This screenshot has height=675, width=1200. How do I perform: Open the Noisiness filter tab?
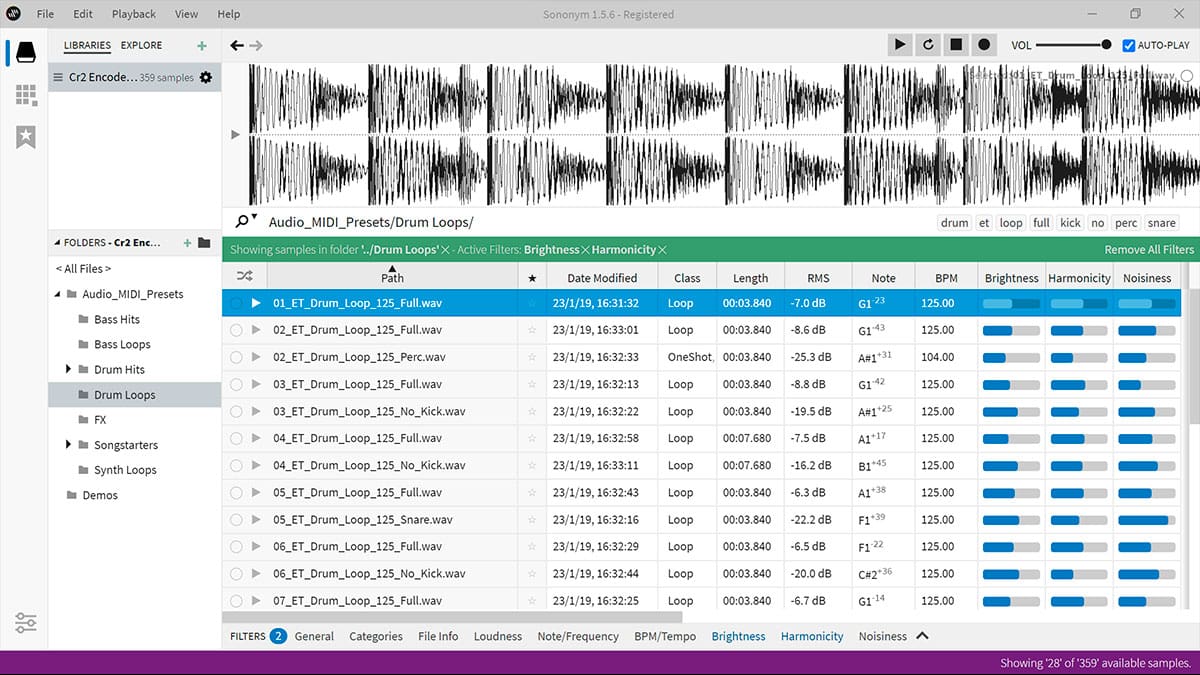883,636
